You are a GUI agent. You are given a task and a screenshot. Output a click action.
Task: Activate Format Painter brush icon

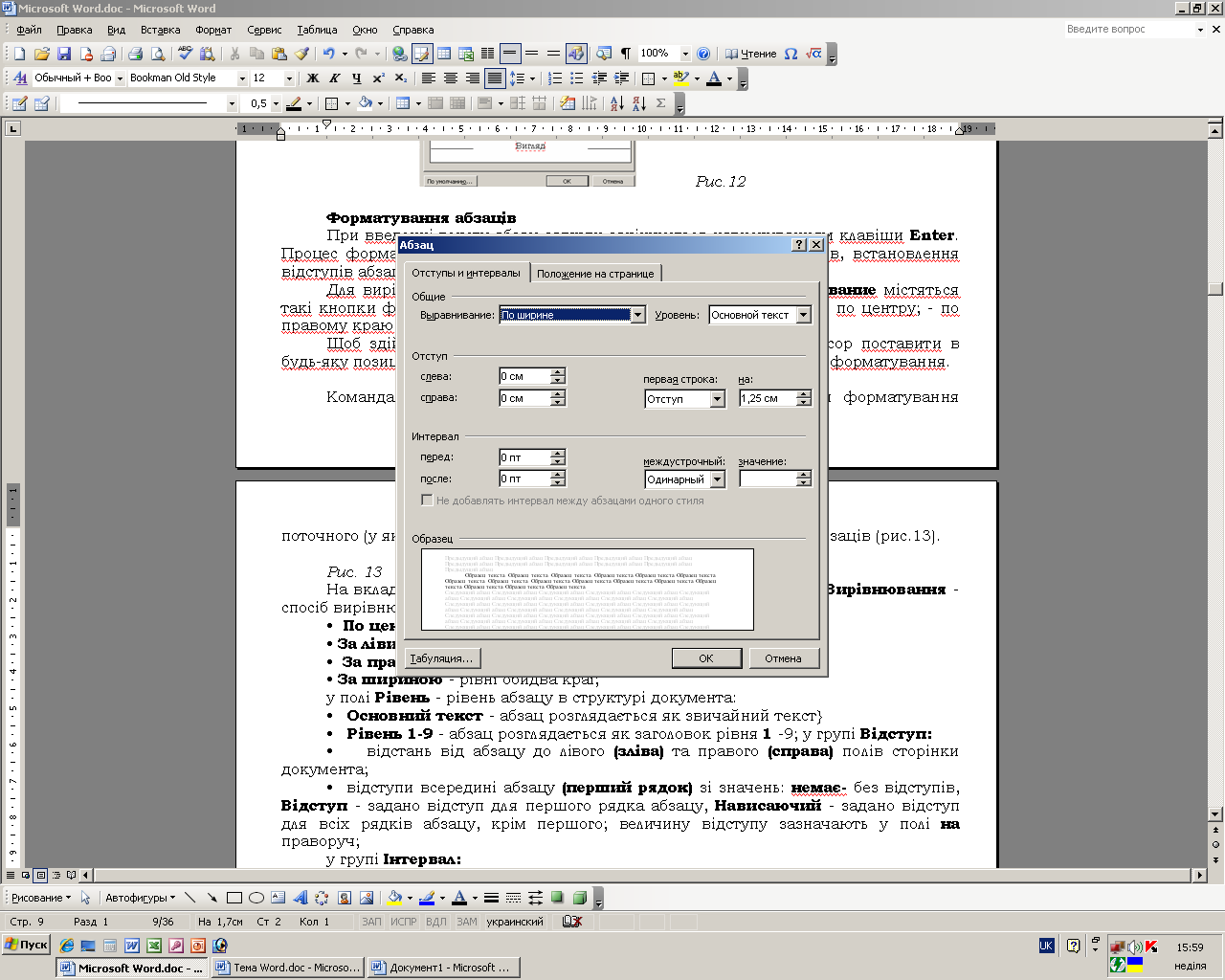point(301,54)
